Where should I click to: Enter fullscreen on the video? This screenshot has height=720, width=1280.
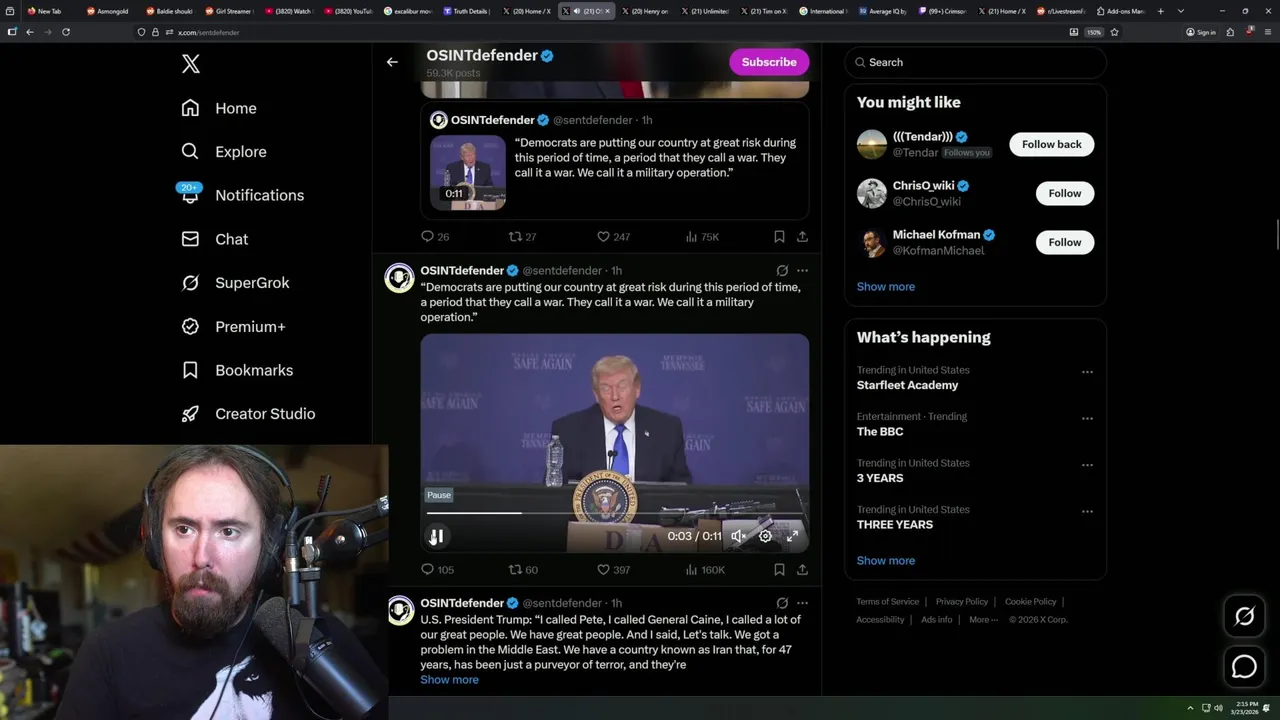click(x=792, y=536)
